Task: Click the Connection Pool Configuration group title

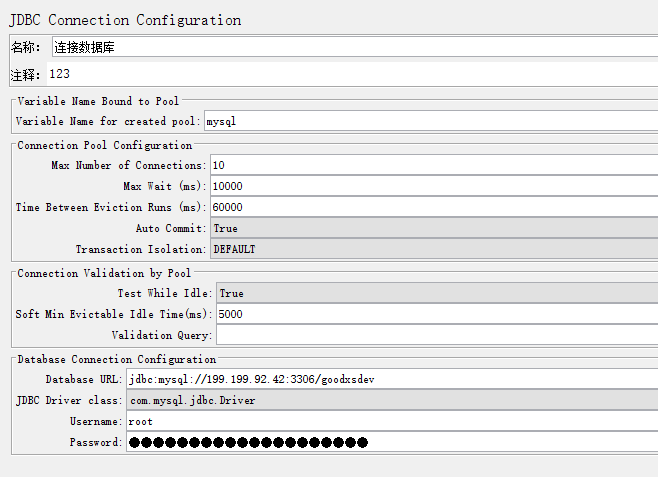Action: [x=104, y=145]
